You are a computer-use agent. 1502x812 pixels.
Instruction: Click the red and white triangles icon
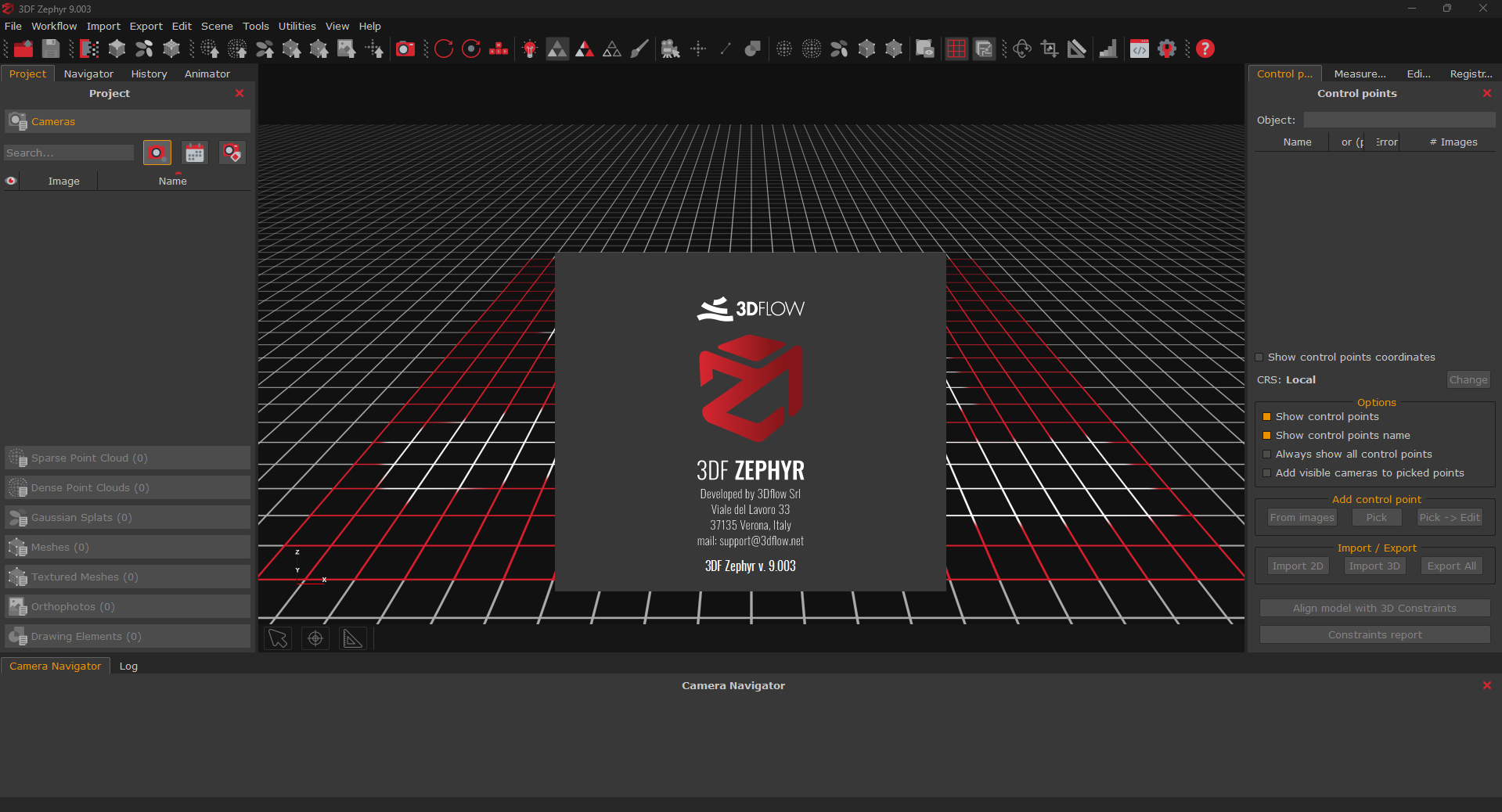coord(585,49)
